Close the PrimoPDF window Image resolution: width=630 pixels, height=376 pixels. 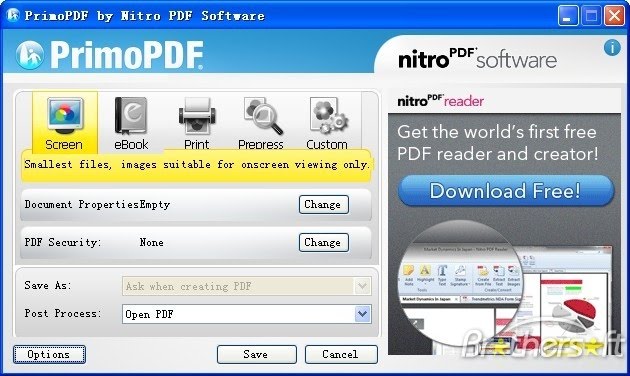[614, 16]
